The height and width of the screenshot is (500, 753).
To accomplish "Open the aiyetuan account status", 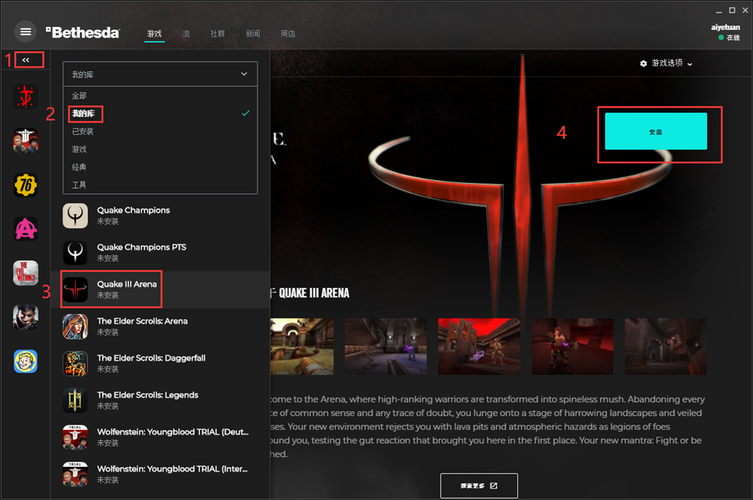I will pos(726,32).
